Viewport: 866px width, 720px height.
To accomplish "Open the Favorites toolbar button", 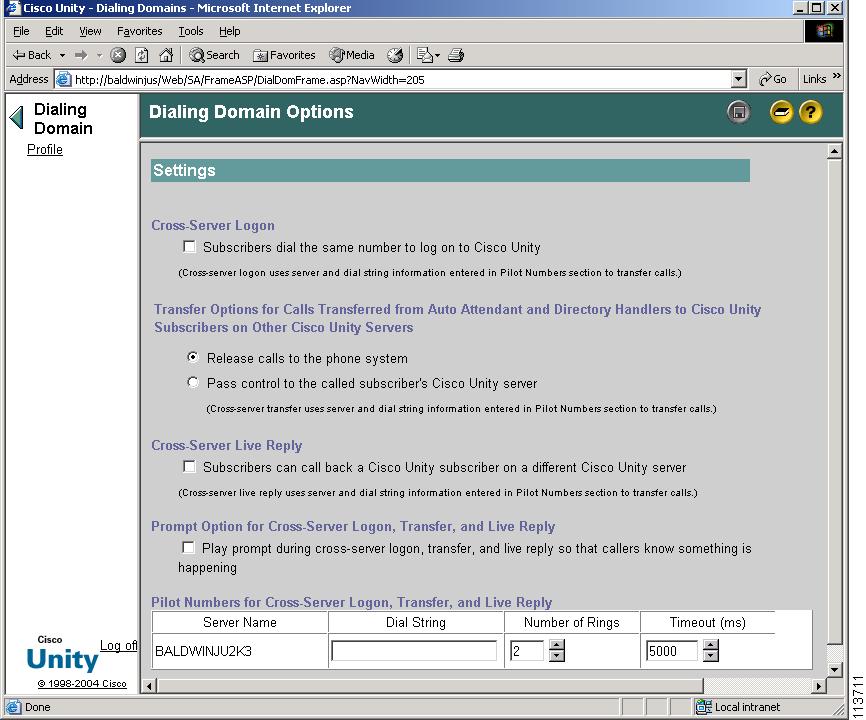I will coord(284,55).
